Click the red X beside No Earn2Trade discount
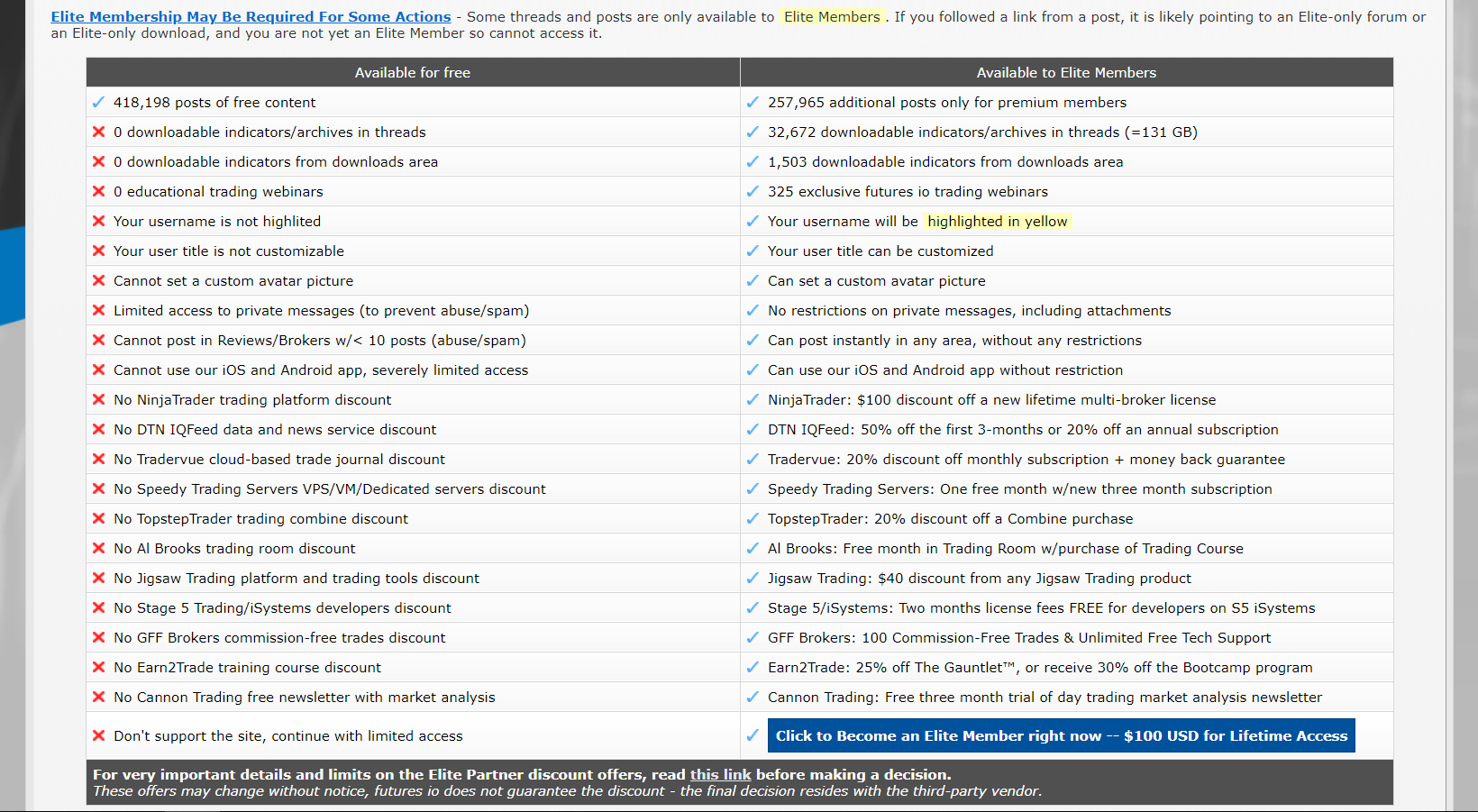Viewport: 1478px width, 812px height. coord(99,667)
